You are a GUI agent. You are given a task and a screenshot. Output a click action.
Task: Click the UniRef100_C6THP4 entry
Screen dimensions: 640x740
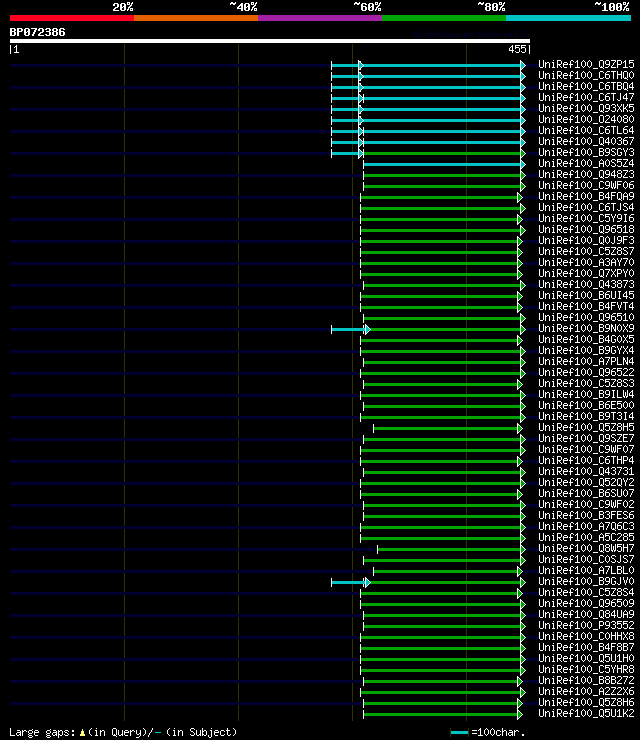[x=586, y=460]
